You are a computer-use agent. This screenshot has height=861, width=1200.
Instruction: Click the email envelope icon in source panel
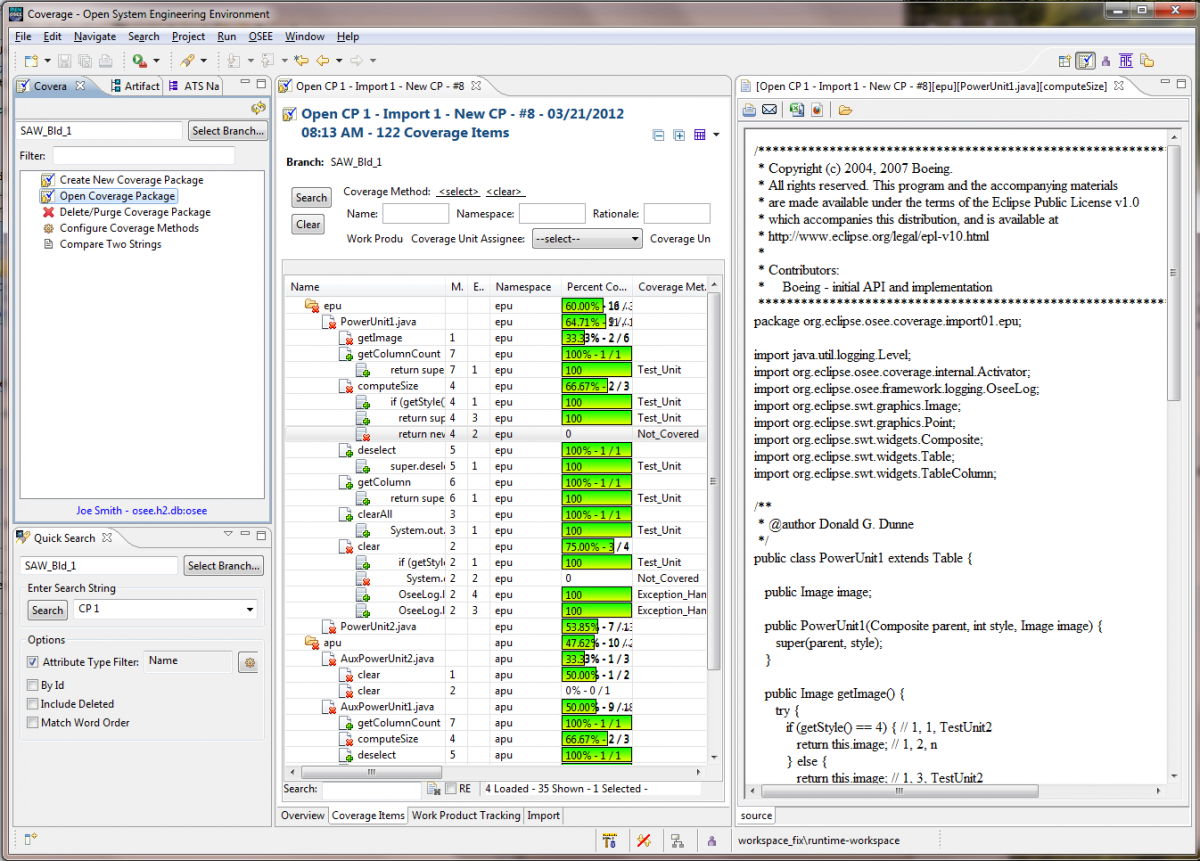[769, 110]
